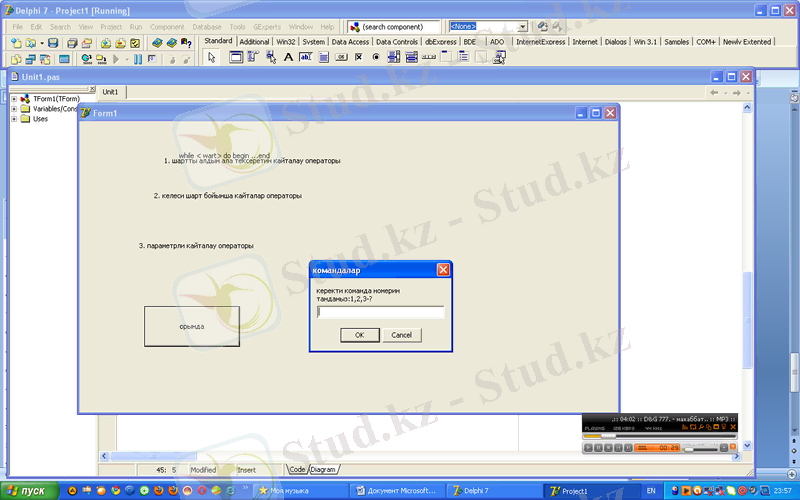Screen dimensions: 800x500
Task: Switch to the Win32 palette tab
Action: pyautogui.click(x=286, y=42)
